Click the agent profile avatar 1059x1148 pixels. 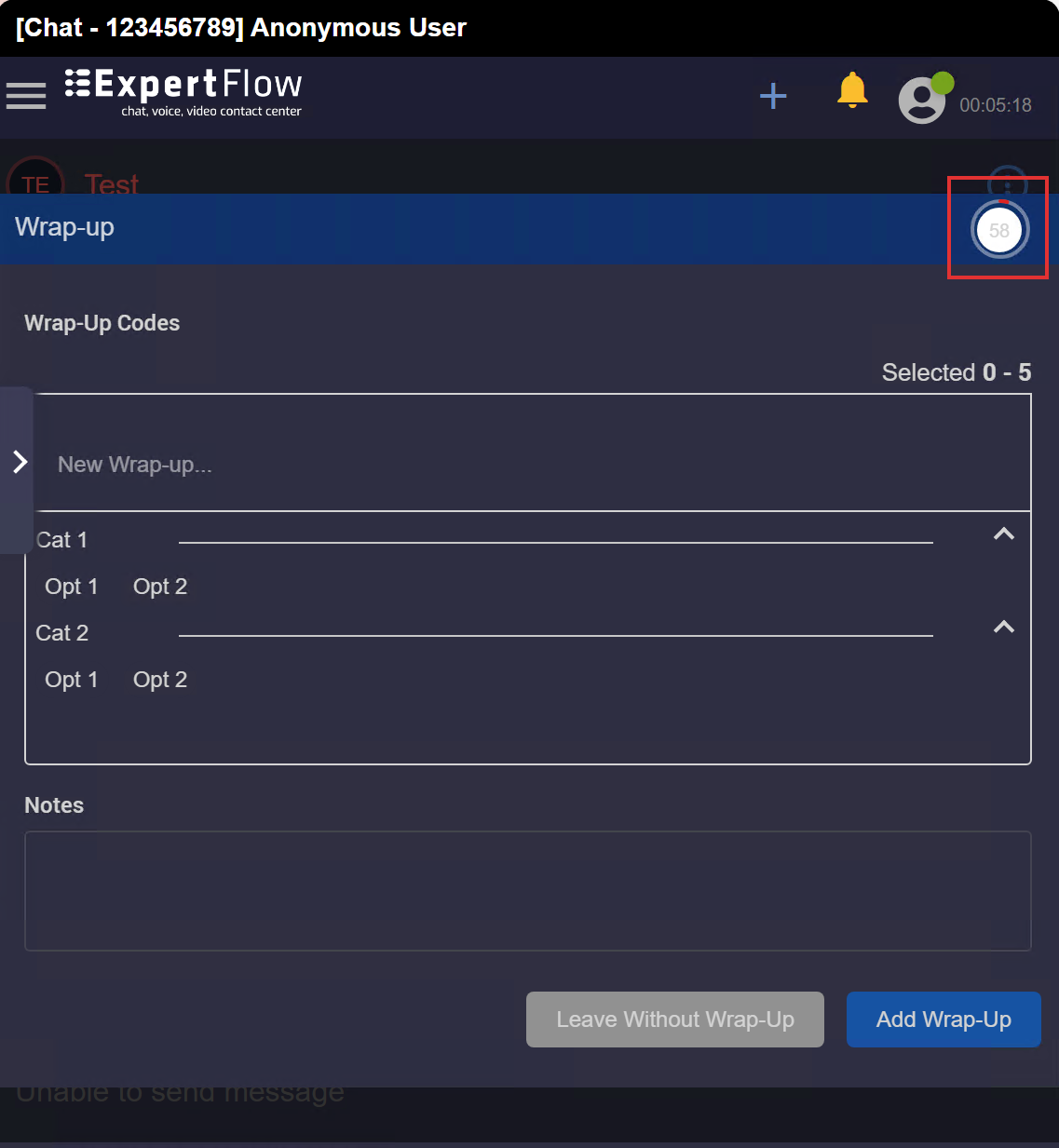coord(923,99)
